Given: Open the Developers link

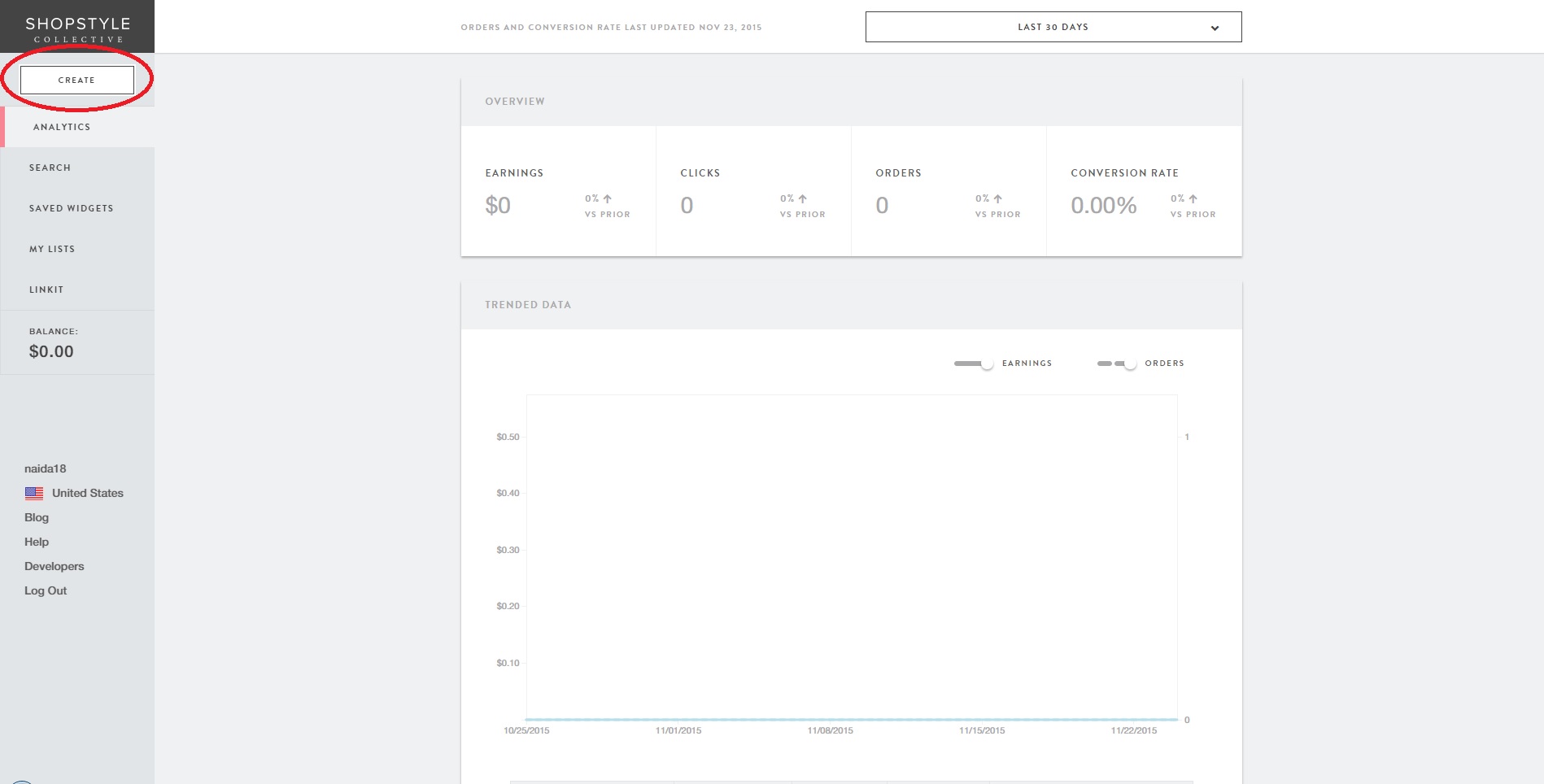Looking at the screenshot, I should point(55,566).
